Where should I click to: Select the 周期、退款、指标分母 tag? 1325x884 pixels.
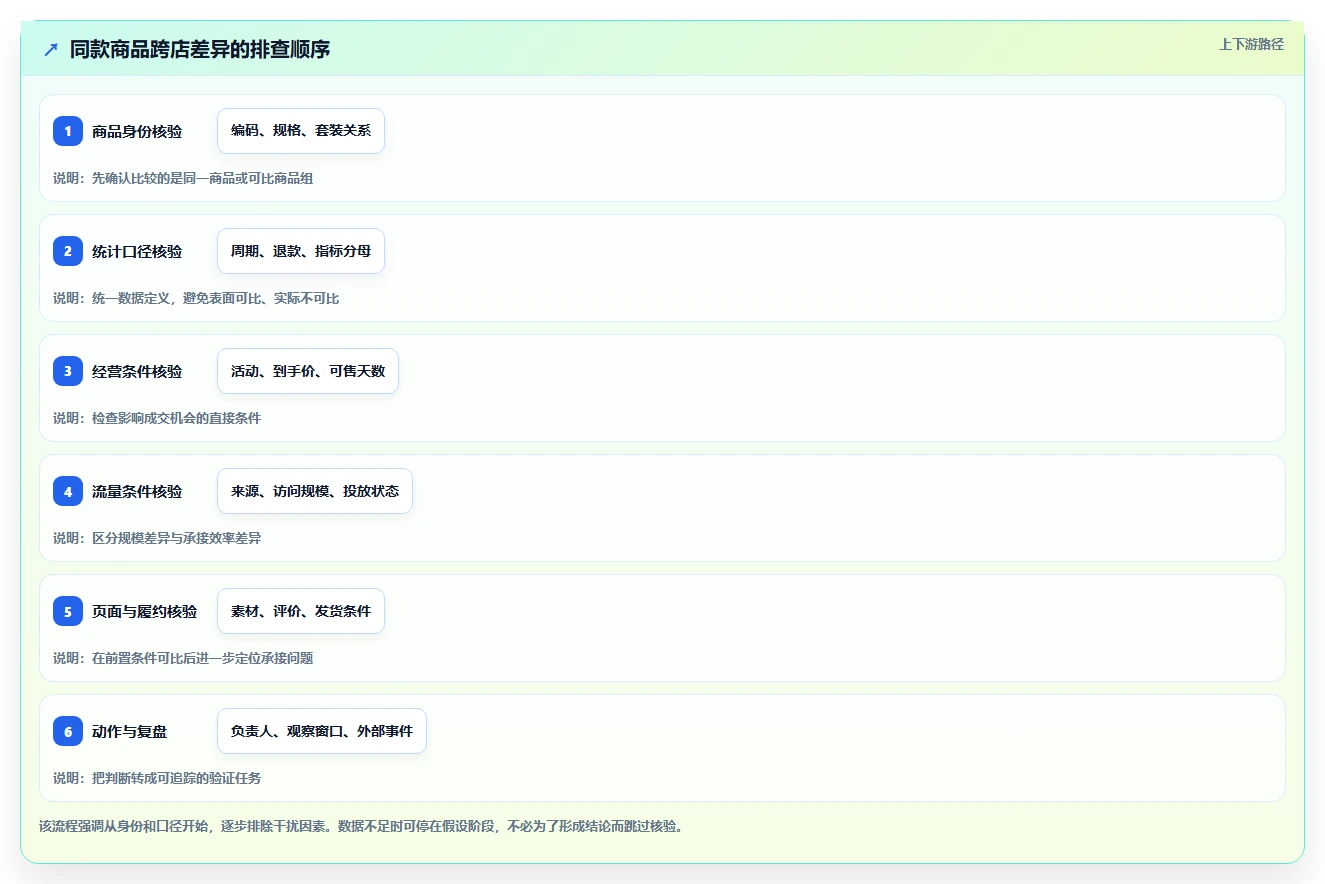click(x=301, y=251)
